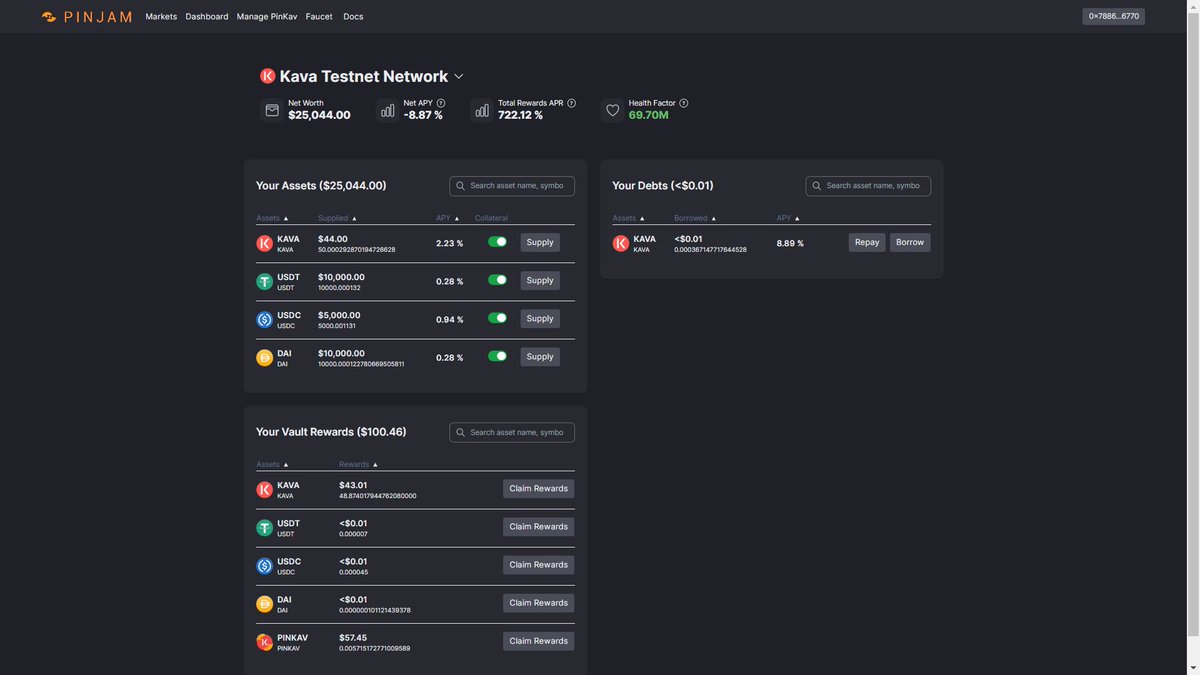Click search magnifier icon in Your Assets
The height and width of the screenshot is (675, 1200).
[461, 186]
